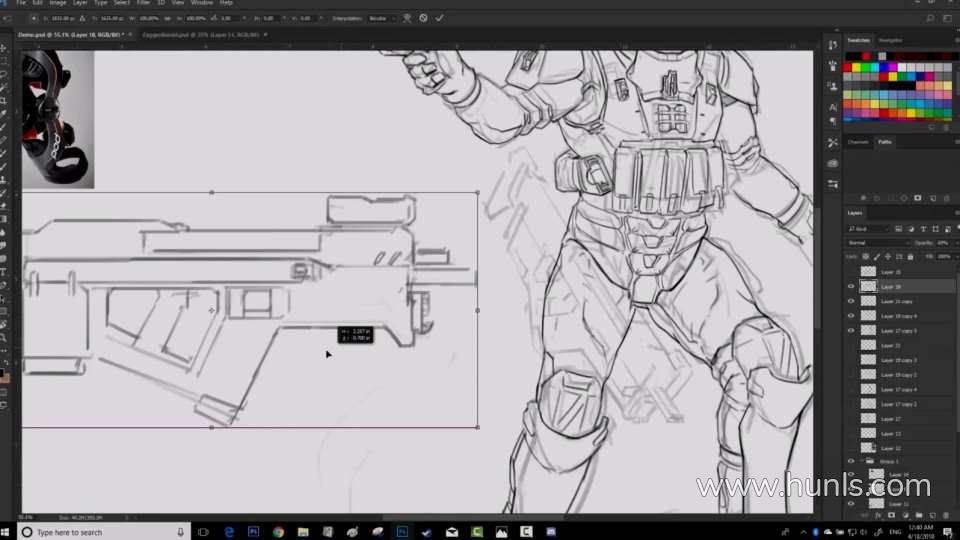This screenshot has width=960, height=540.
Task: Commit the transform with the checkmark
Action: (440, 18)
